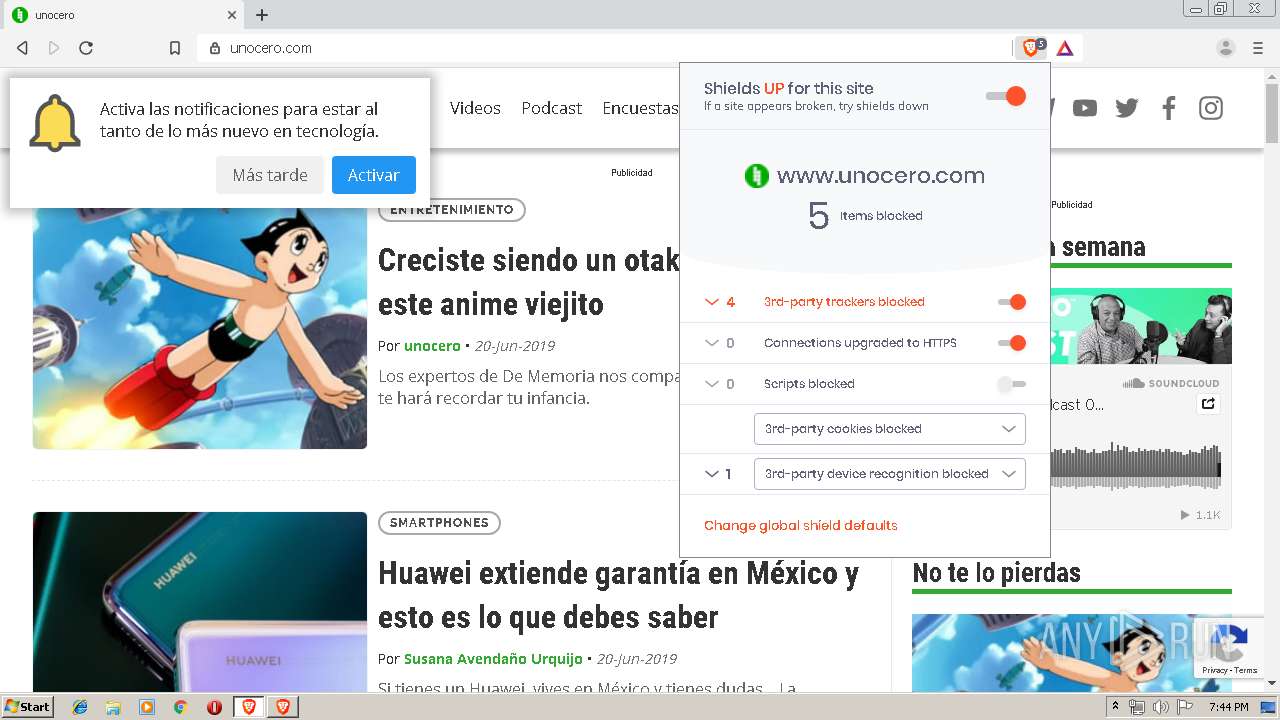
Task: Seek within the SoundCloud waveform
Action: tap(1136, 466)
